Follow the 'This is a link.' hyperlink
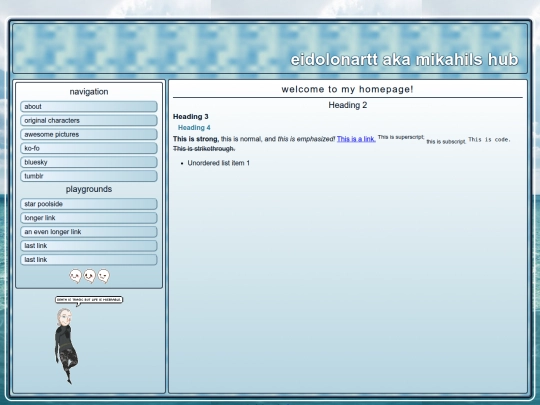Image resolution: width=540 pixels, height=405 pixels. pos(356,139)
